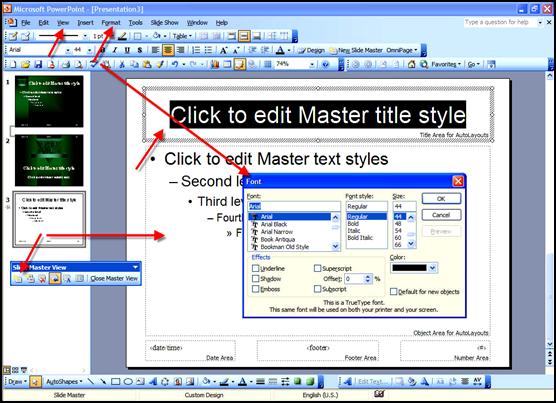Image resolution: width=556 pixels, height=403 pixels.
Task: Click the Cut scissors icon
Action: (122, 64)
